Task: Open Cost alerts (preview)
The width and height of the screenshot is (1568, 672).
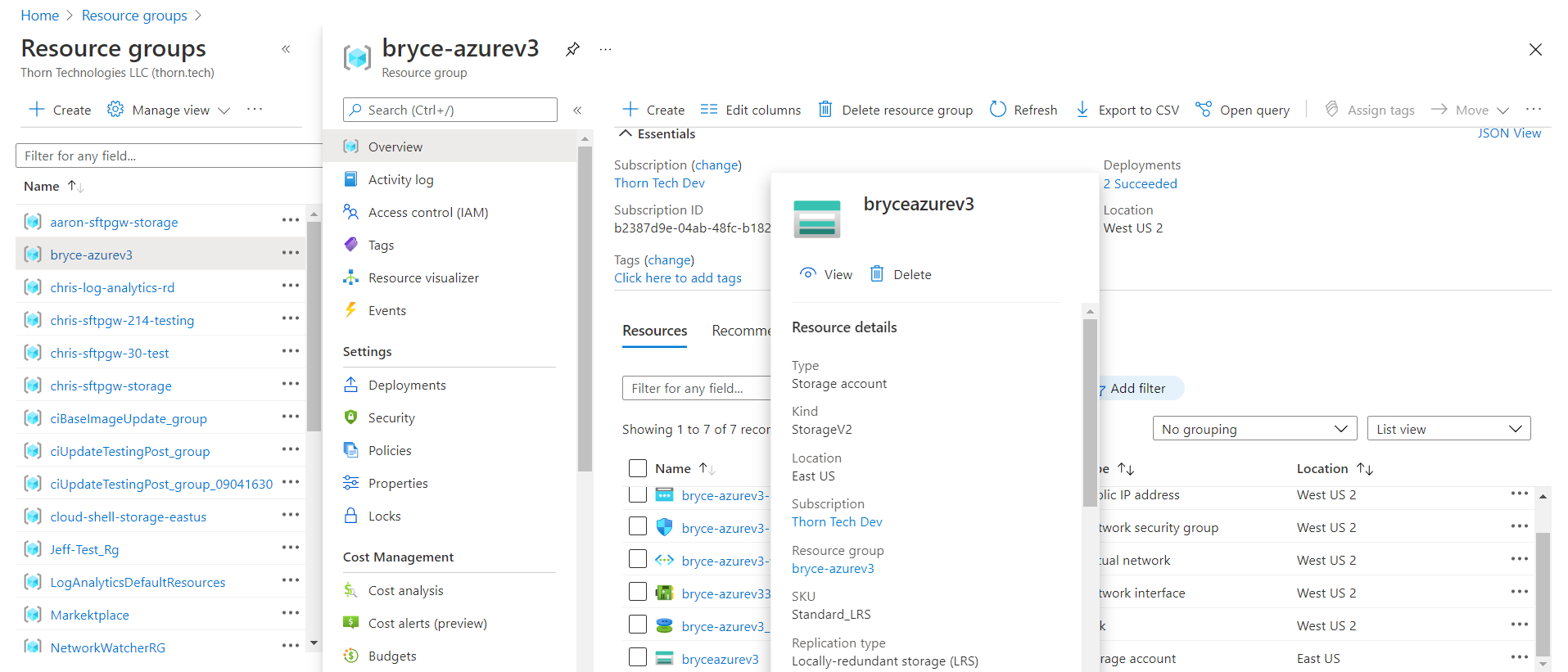Action: tap(427, 623)
